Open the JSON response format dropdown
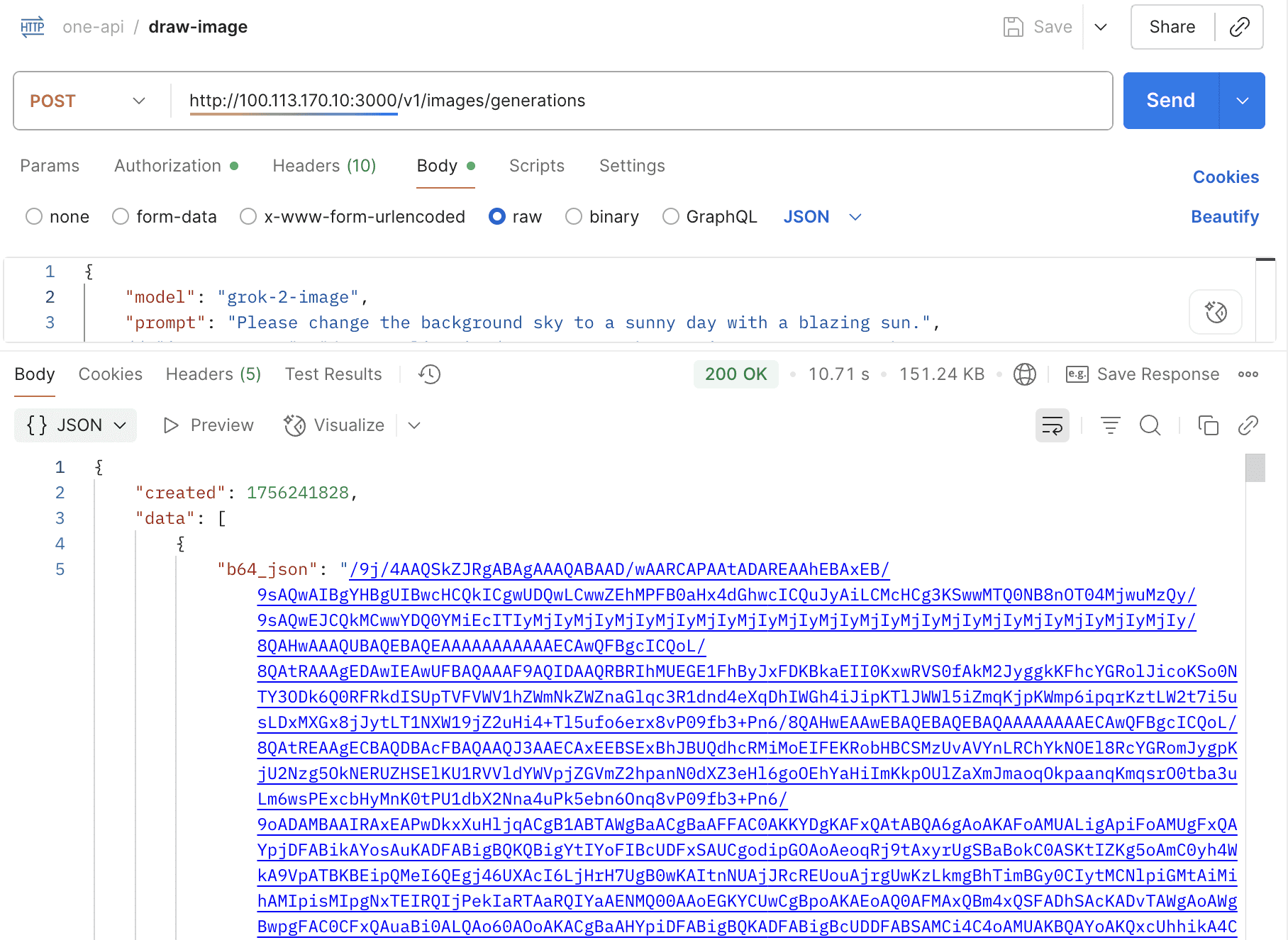The image size is (1288, 940). tap(76, 425)
